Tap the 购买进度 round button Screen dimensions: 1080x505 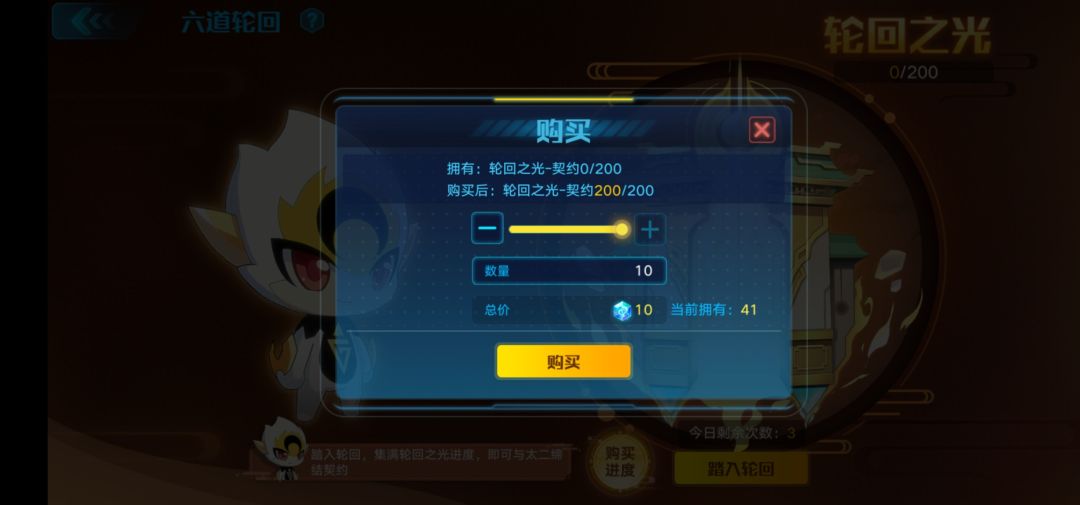tap(620, 462)
